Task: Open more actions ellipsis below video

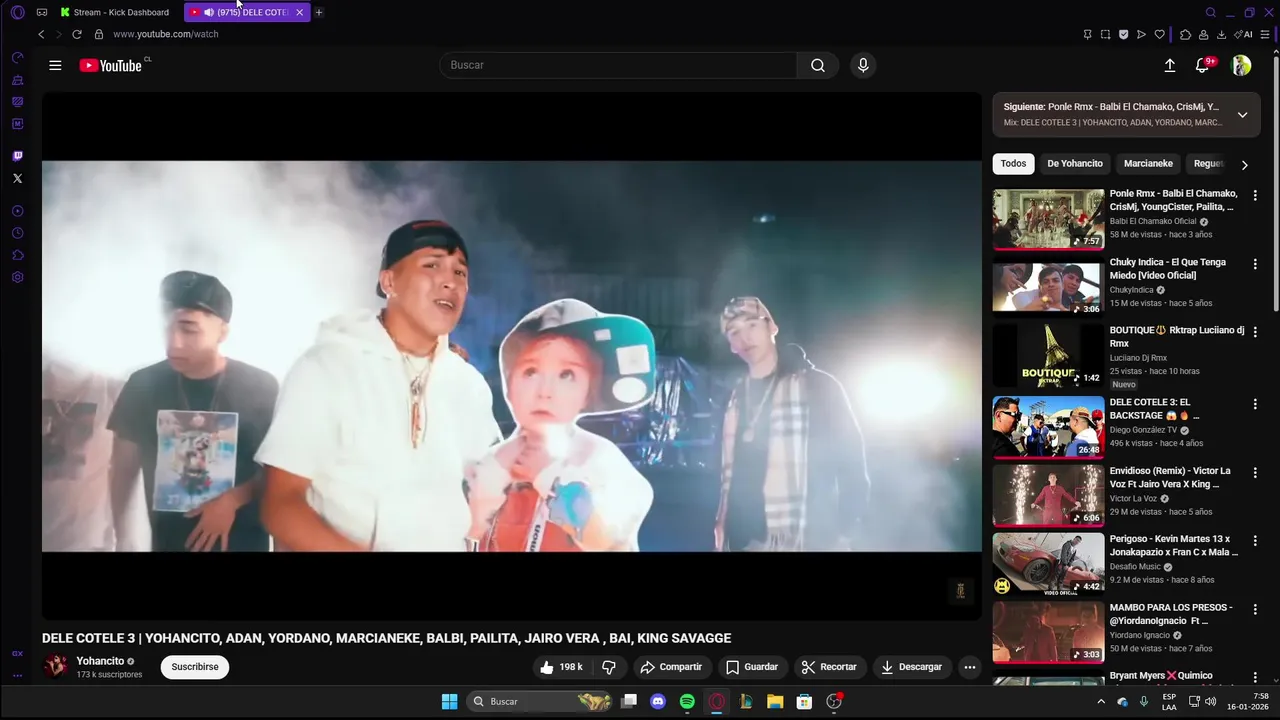Action: [x=969, y=667]
